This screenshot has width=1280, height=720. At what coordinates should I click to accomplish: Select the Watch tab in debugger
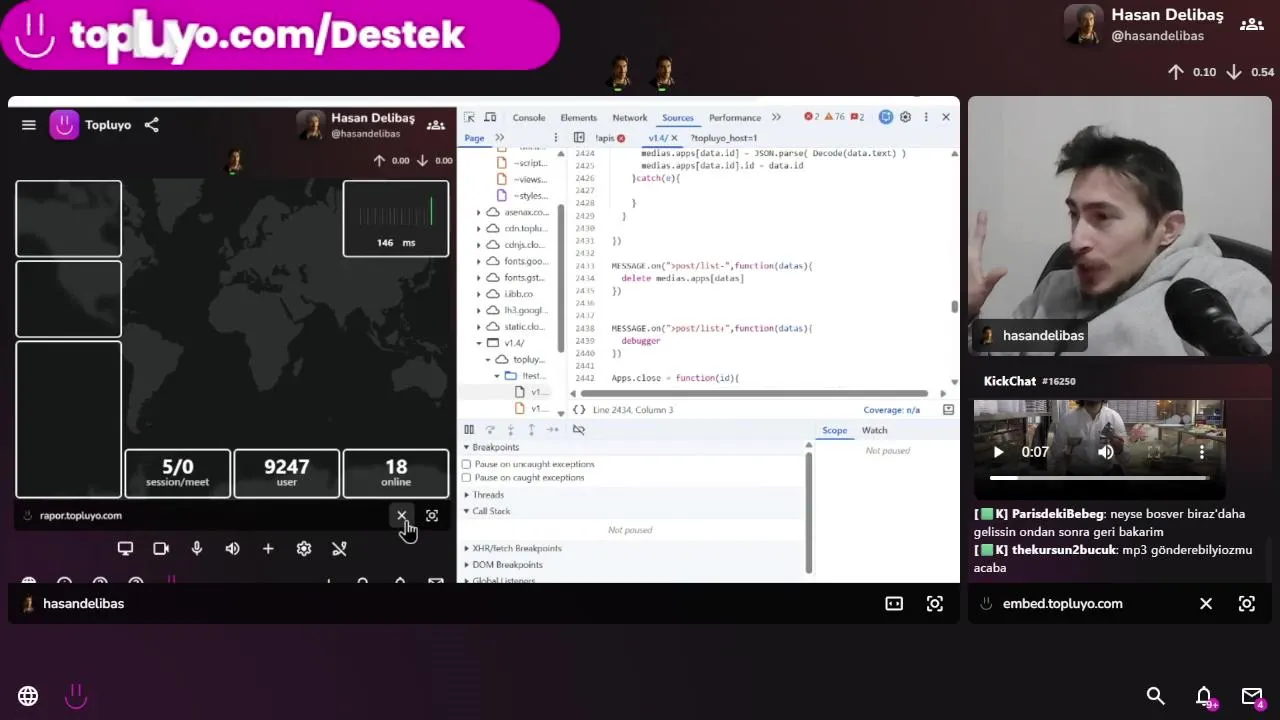(874, 430)
